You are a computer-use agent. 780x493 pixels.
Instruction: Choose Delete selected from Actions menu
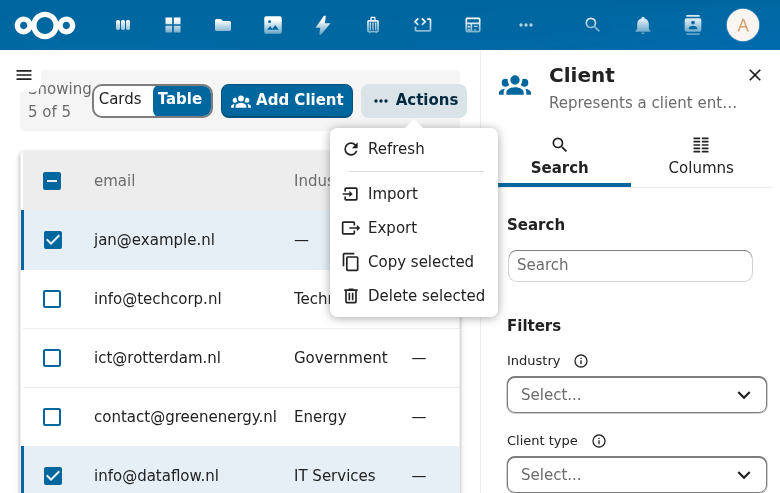[x=414, y=296]
